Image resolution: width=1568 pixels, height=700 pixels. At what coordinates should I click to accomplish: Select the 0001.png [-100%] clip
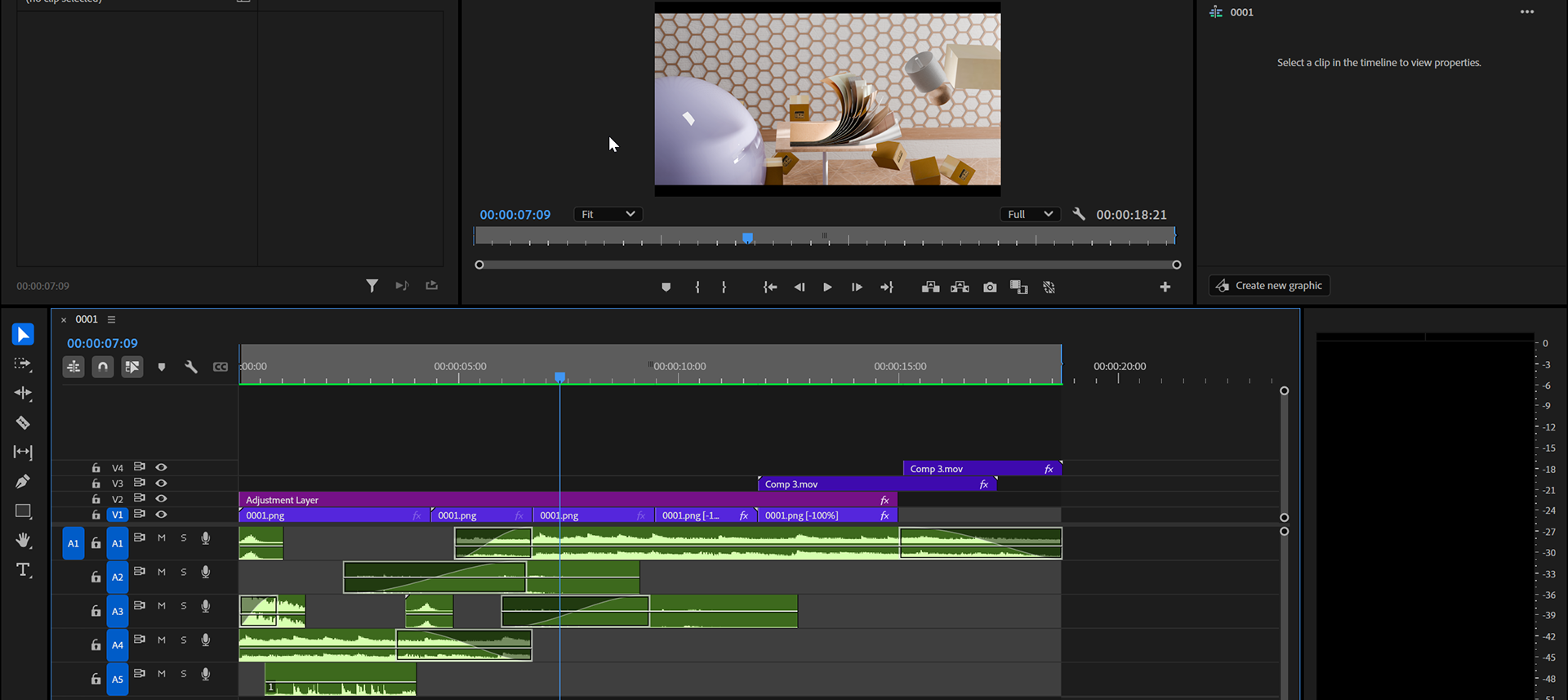827,515
